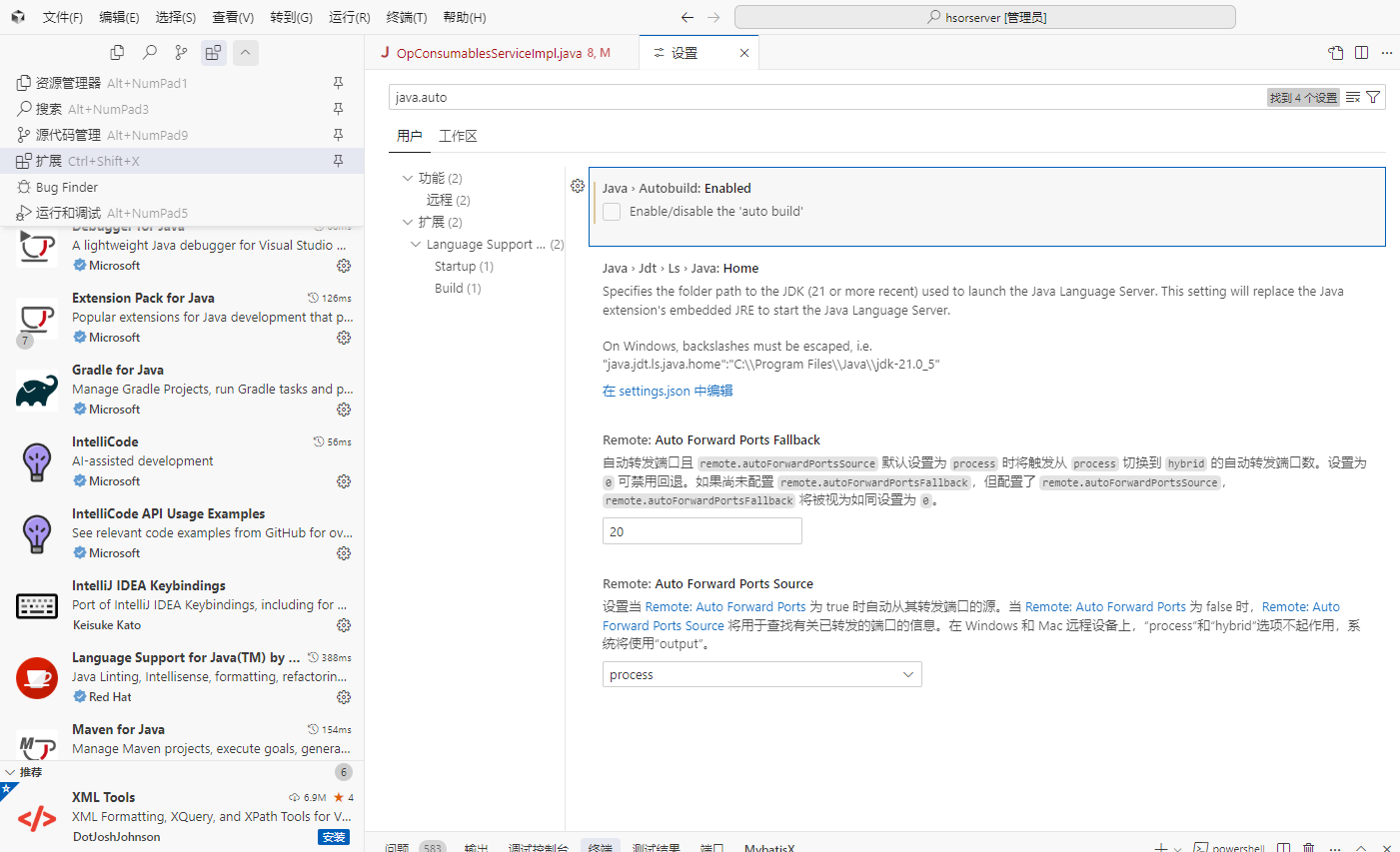1400x852 pixels.
Task: Manage IntelliCode API Usage Examples gear
Action: [344, 553]
